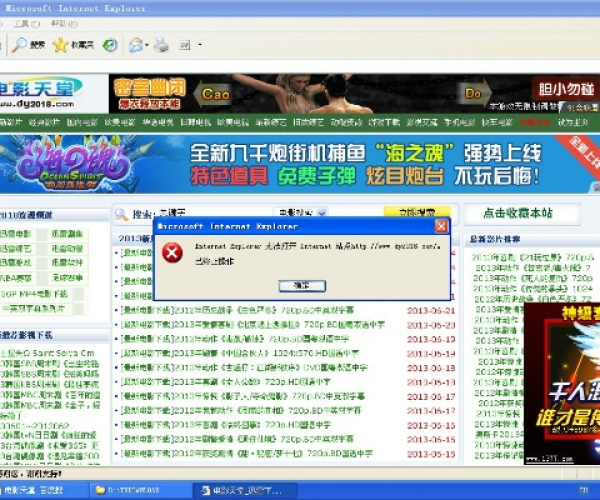Open the 动漫资源 navigation tab
This screenshot has height=500, width=600.
[346, 122]
